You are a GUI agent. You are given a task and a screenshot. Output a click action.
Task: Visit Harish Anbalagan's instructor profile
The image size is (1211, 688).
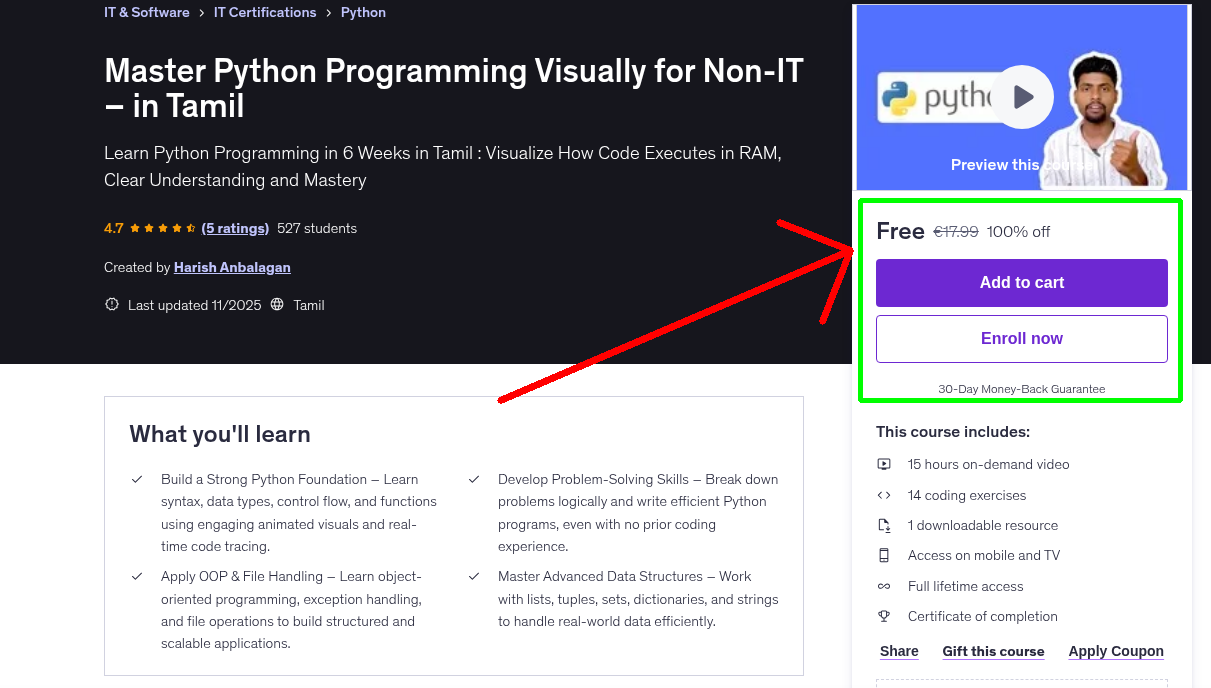click(232, 267)
